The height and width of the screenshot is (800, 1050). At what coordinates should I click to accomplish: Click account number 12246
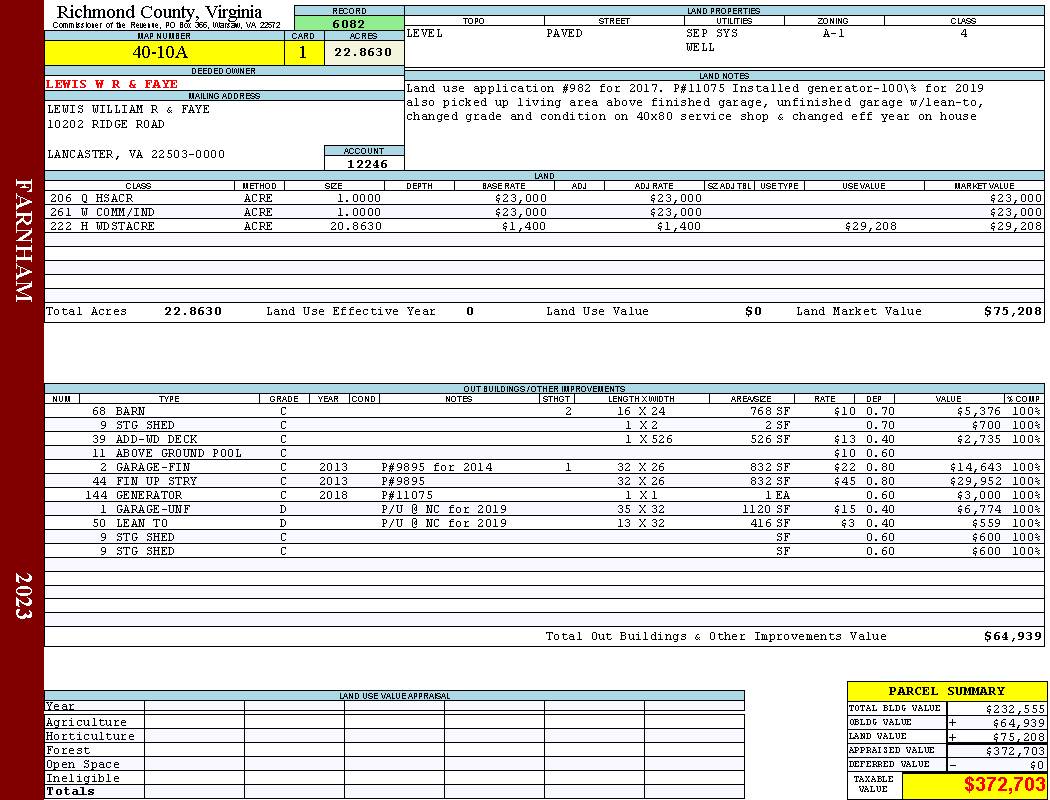click(x=367, y=163)
